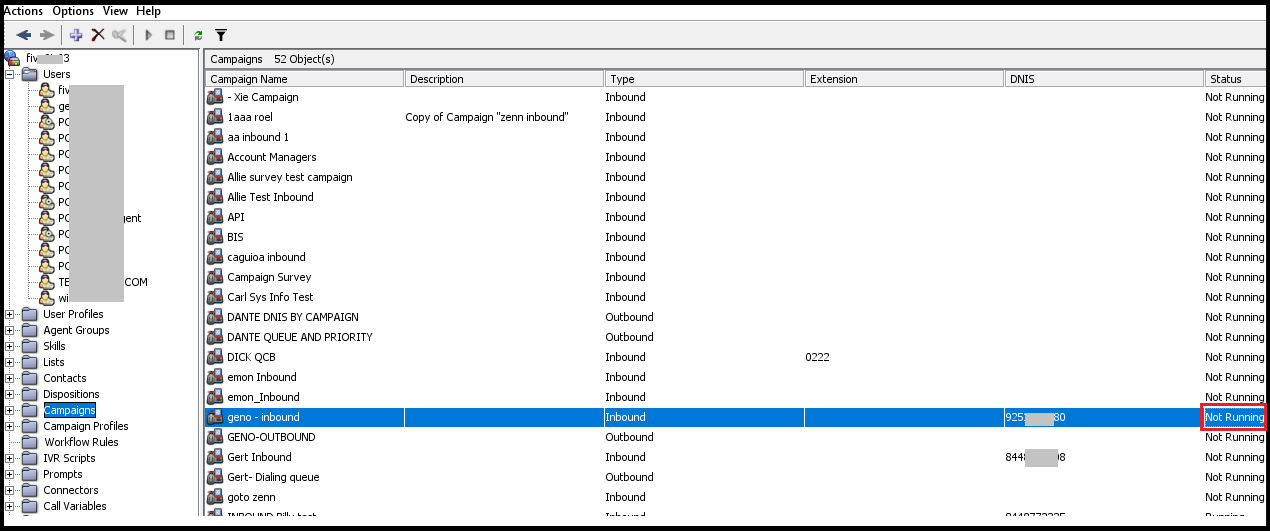Click the campaign icon beside '- Xie Campaign'
This screenshot has width=1270, height=532.
pos(215,97)
